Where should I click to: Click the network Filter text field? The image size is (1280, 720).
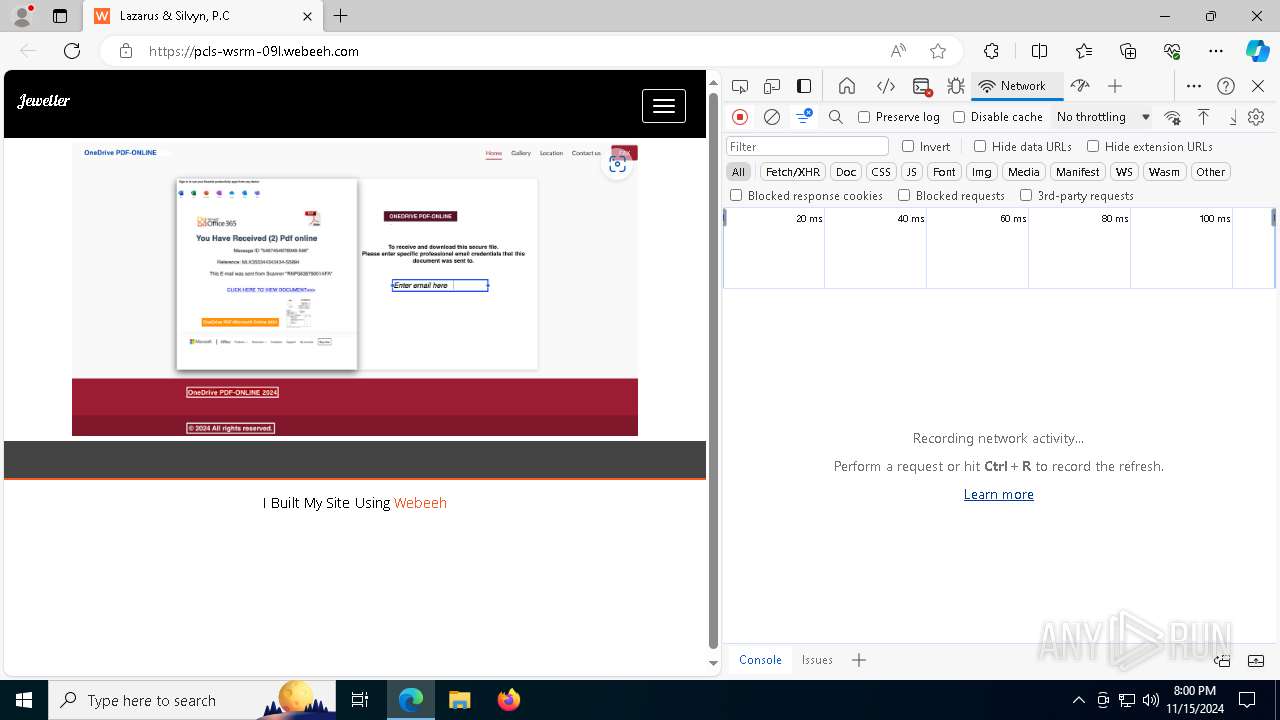(x=807, y=146)
